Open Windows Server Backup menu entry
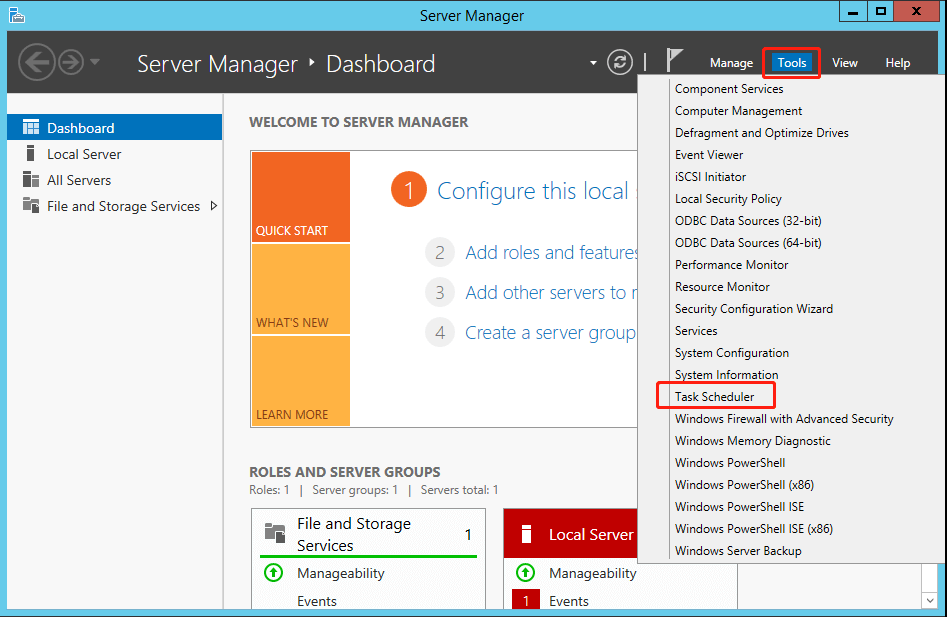 tap(738, 551)
